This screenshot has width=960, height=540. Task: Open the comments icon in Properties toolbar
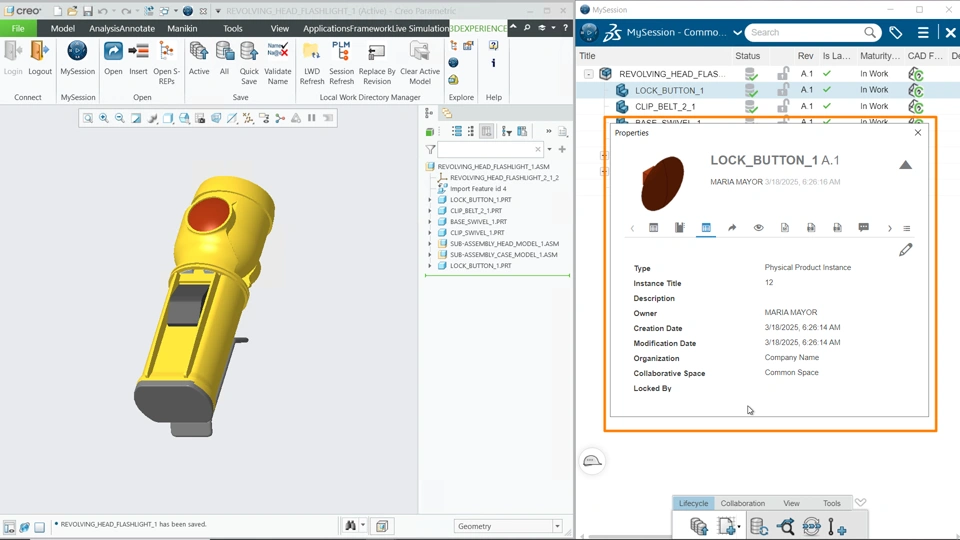click(x=863, y=228)
